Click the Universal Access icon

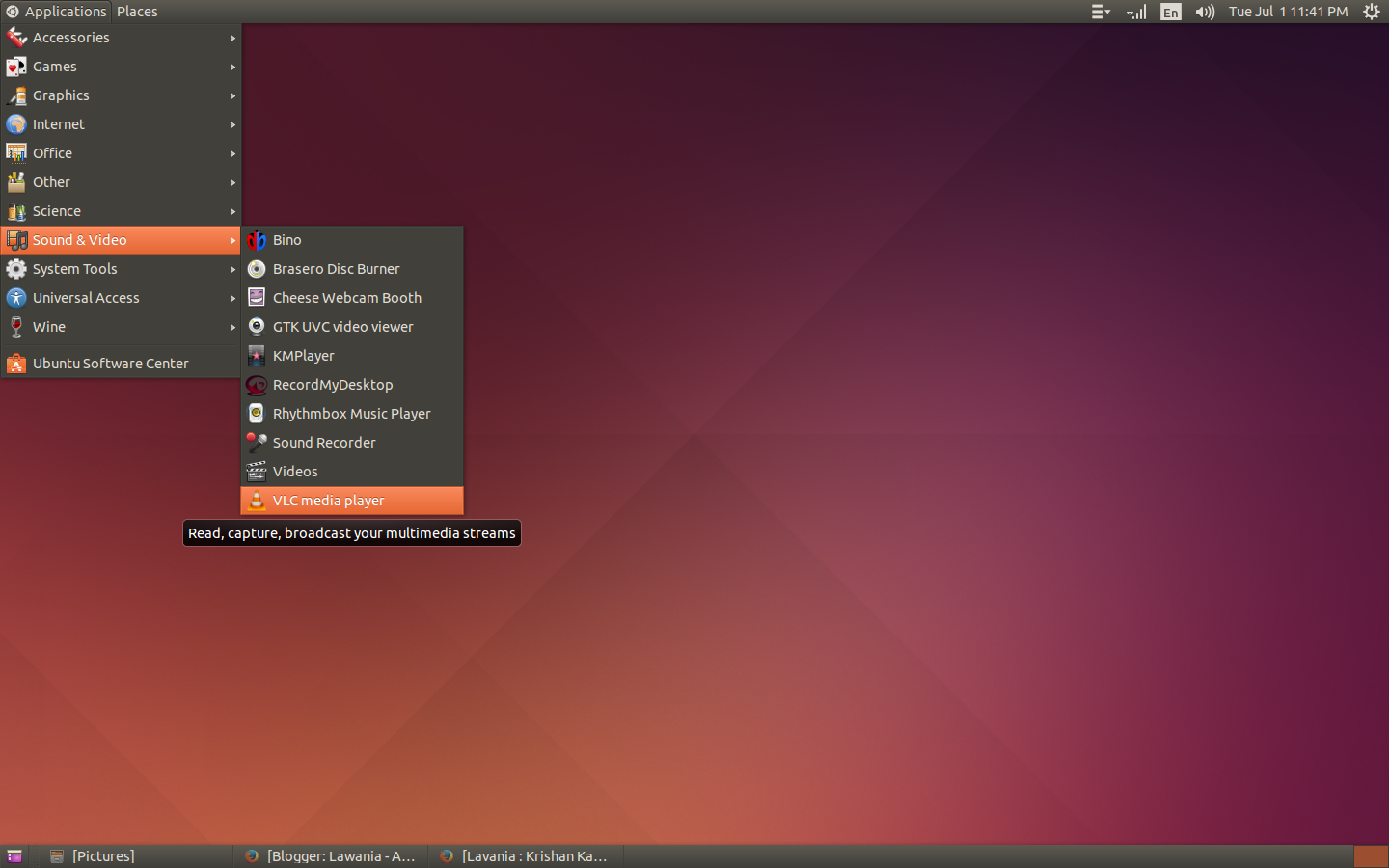click(16, 298)
